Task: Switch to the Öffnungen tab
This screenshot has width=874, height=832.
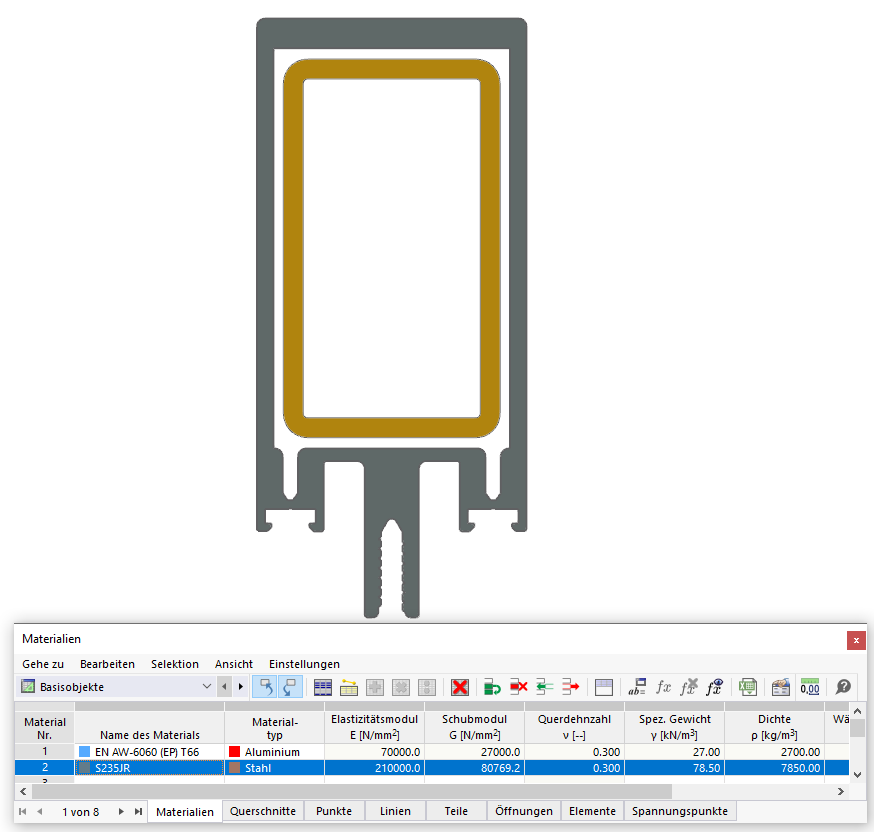Action: point(524,811)
